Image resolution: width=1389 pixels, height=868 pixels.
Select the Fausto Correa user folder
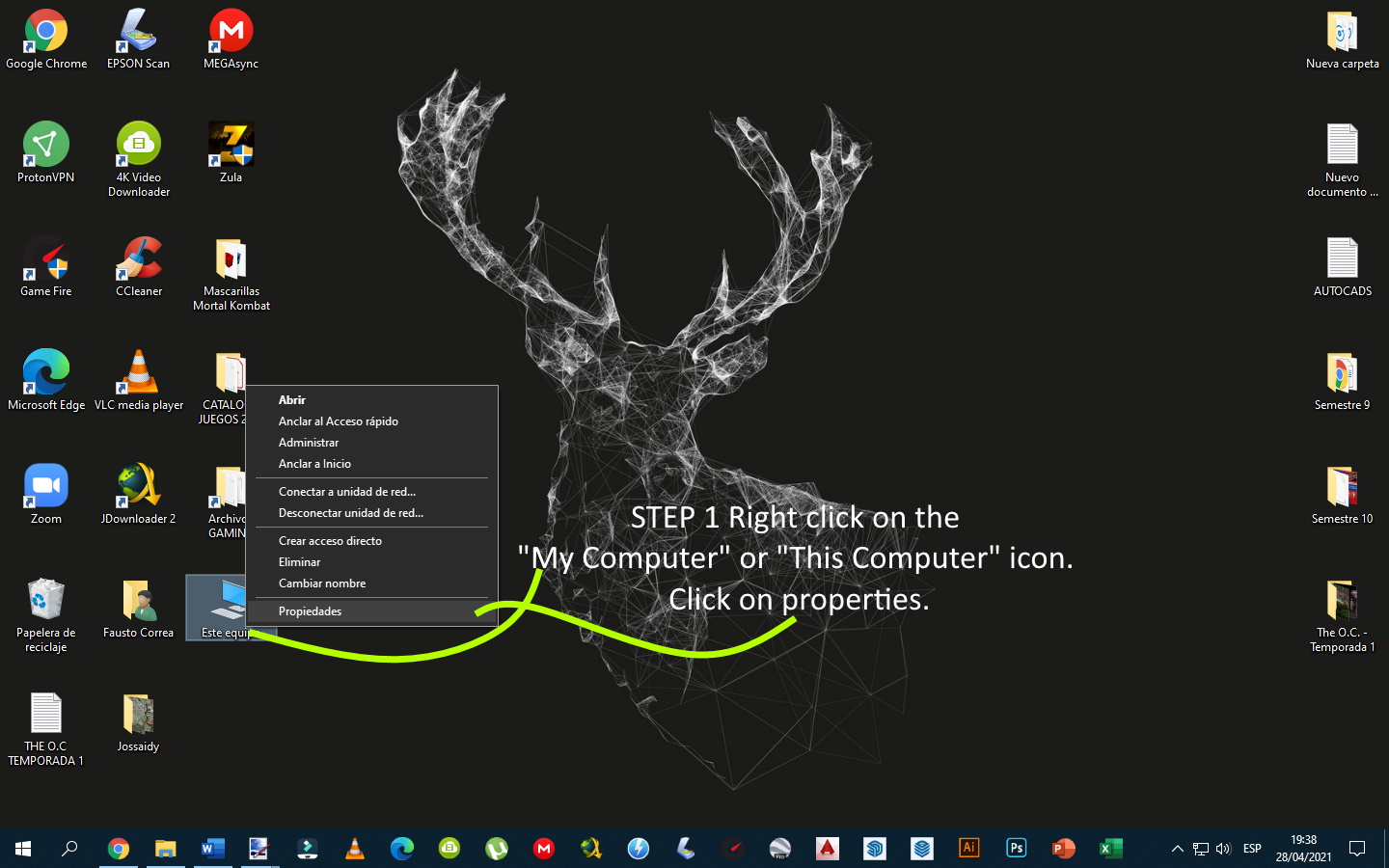pyautogui.click(x=139, y=608)
